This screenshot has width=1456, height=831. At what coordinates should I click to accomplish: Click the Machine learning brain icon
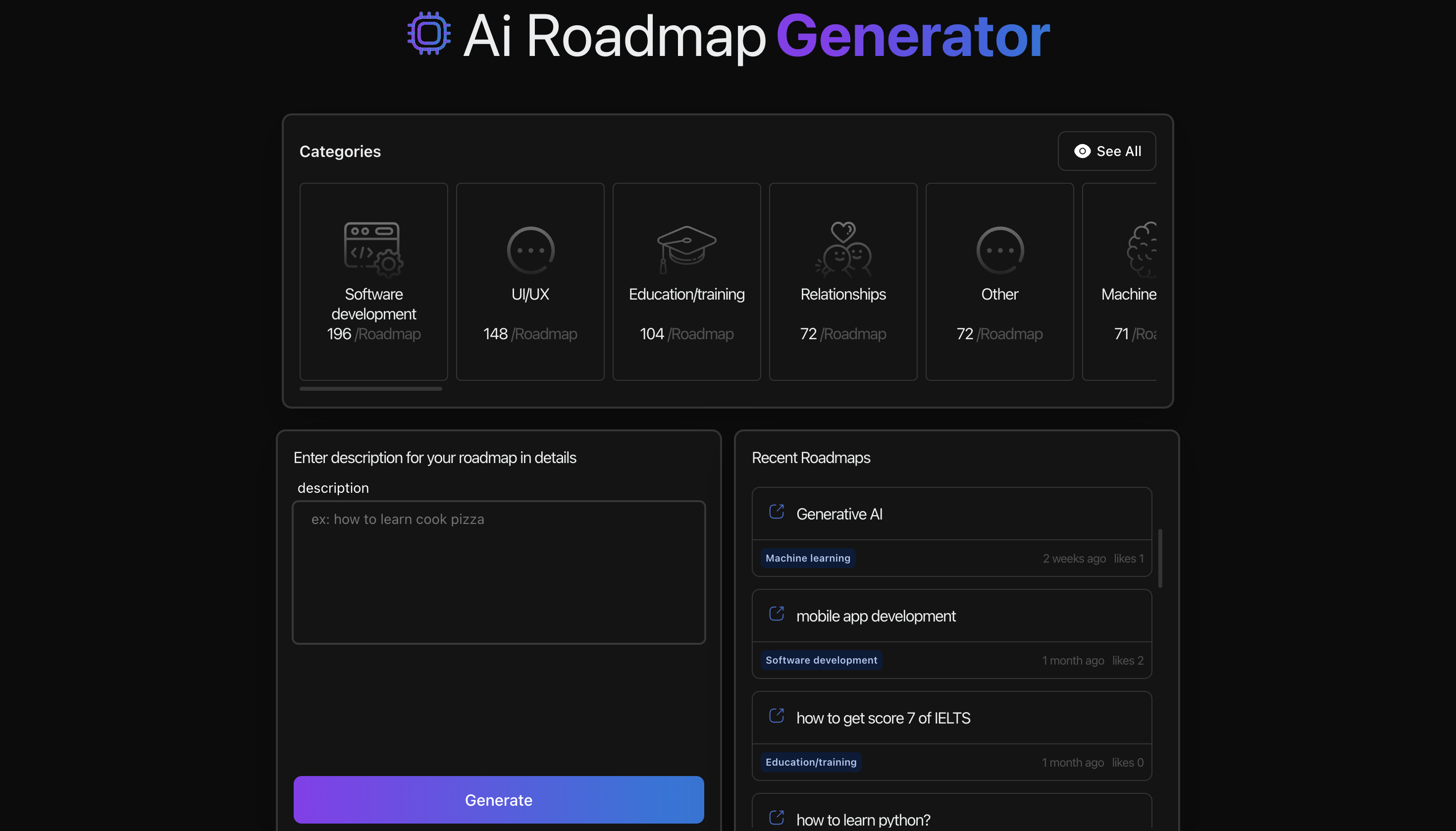point(1142,250)
